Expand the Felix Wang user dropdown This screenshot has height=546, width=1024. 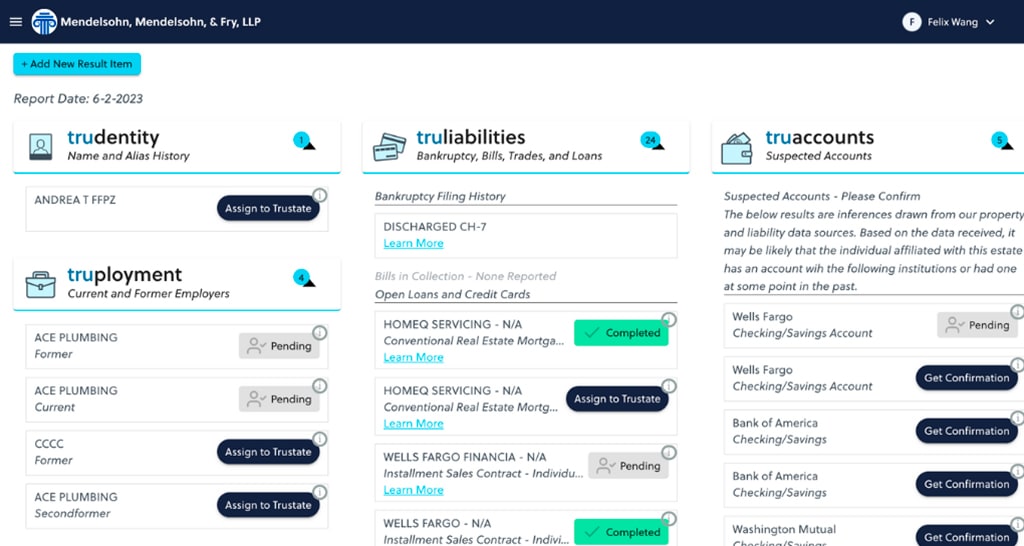pos(990,22)
